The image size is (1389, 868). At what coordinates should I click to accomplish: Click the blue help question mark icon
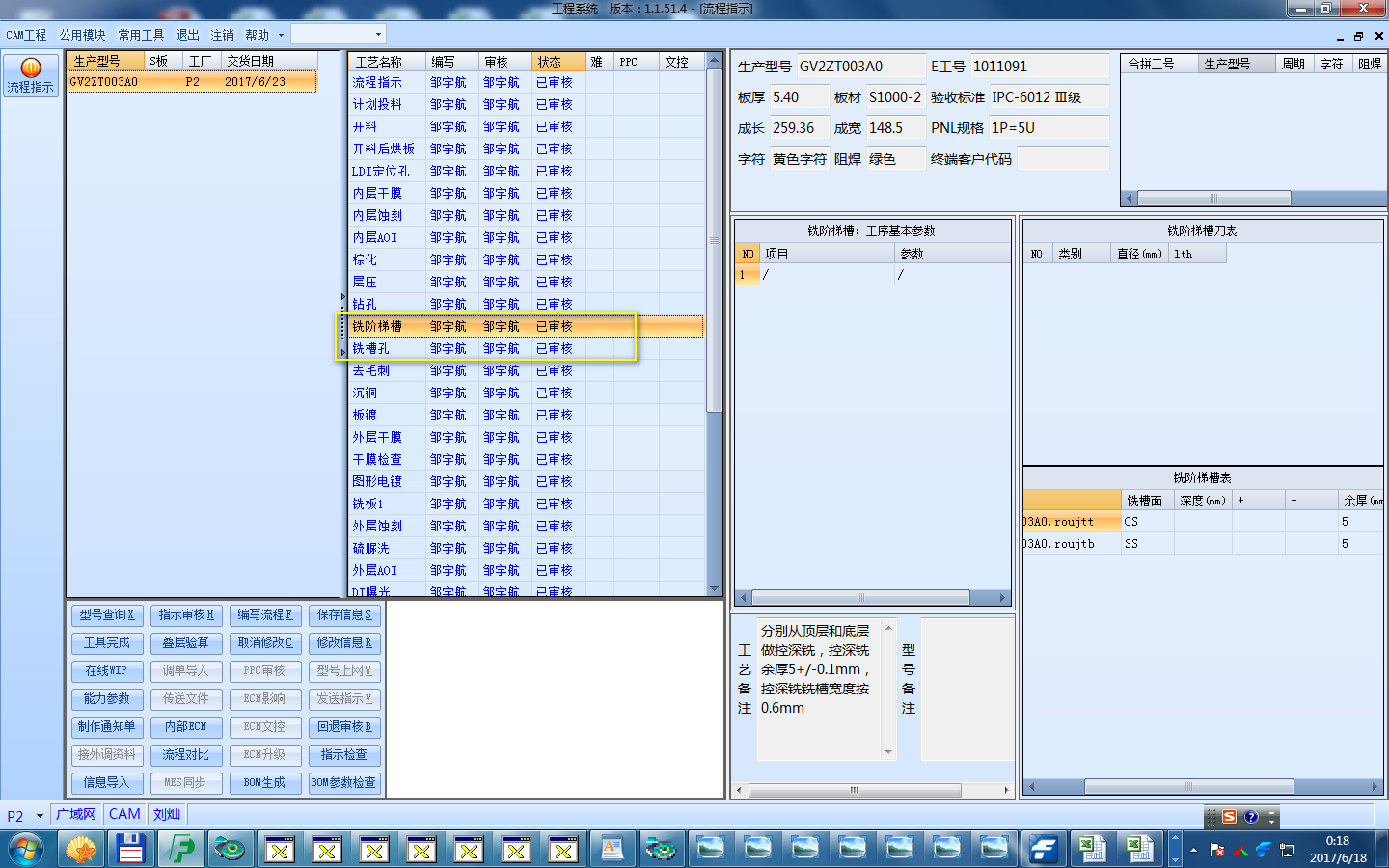(1251, 817)
